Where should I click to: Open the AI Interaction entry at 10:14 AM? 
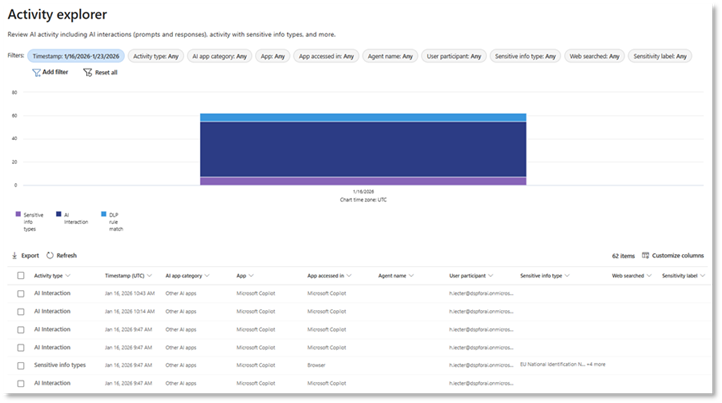[52, 311]
